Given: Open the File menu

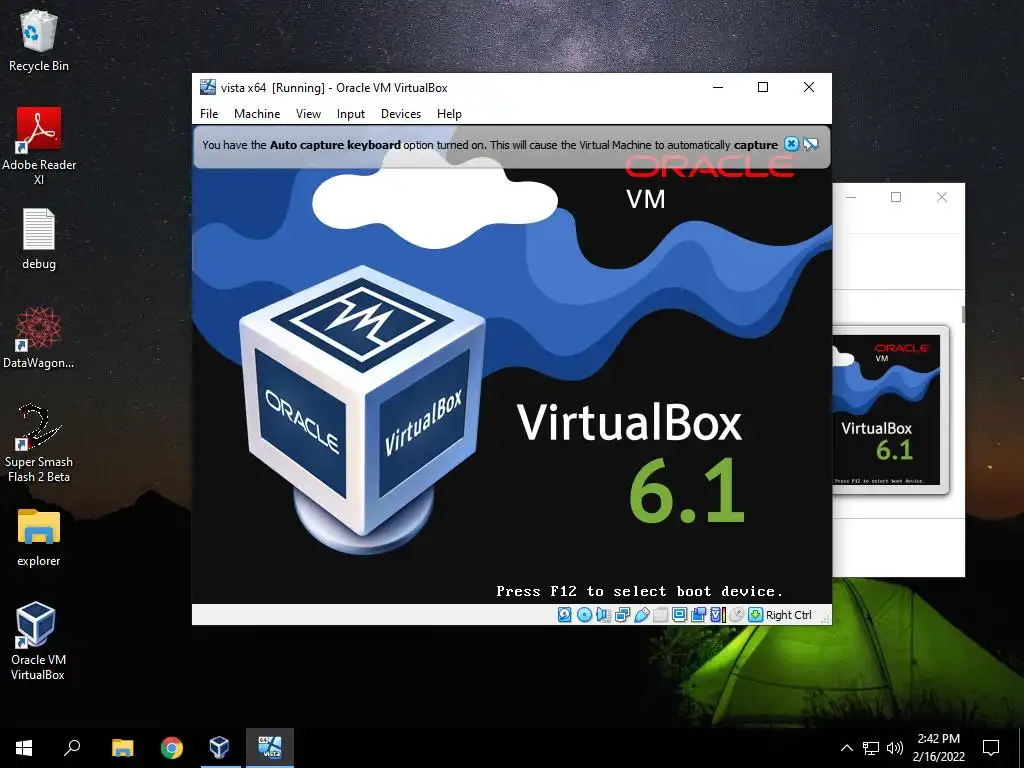Looking at the screenshot, I should click(x=209, y=114).
